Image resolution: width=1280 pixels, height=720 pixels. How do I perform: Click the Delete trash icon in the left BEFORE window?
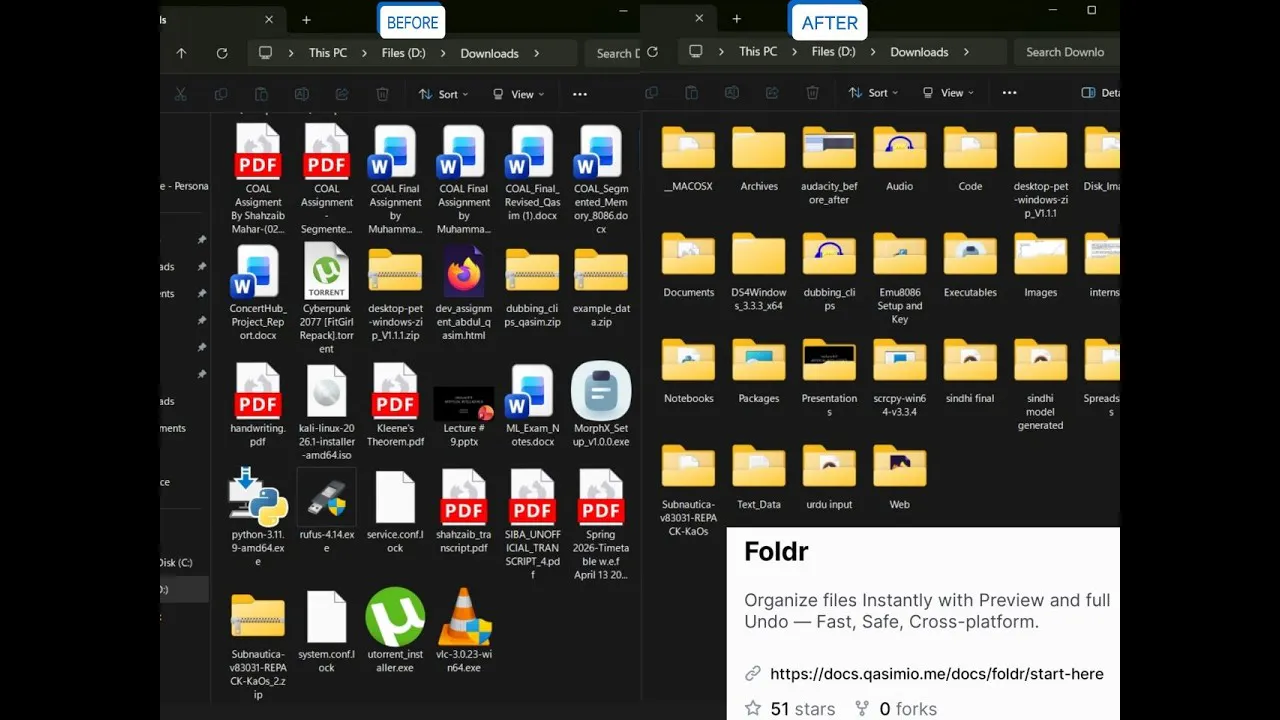tap(382, 94)
